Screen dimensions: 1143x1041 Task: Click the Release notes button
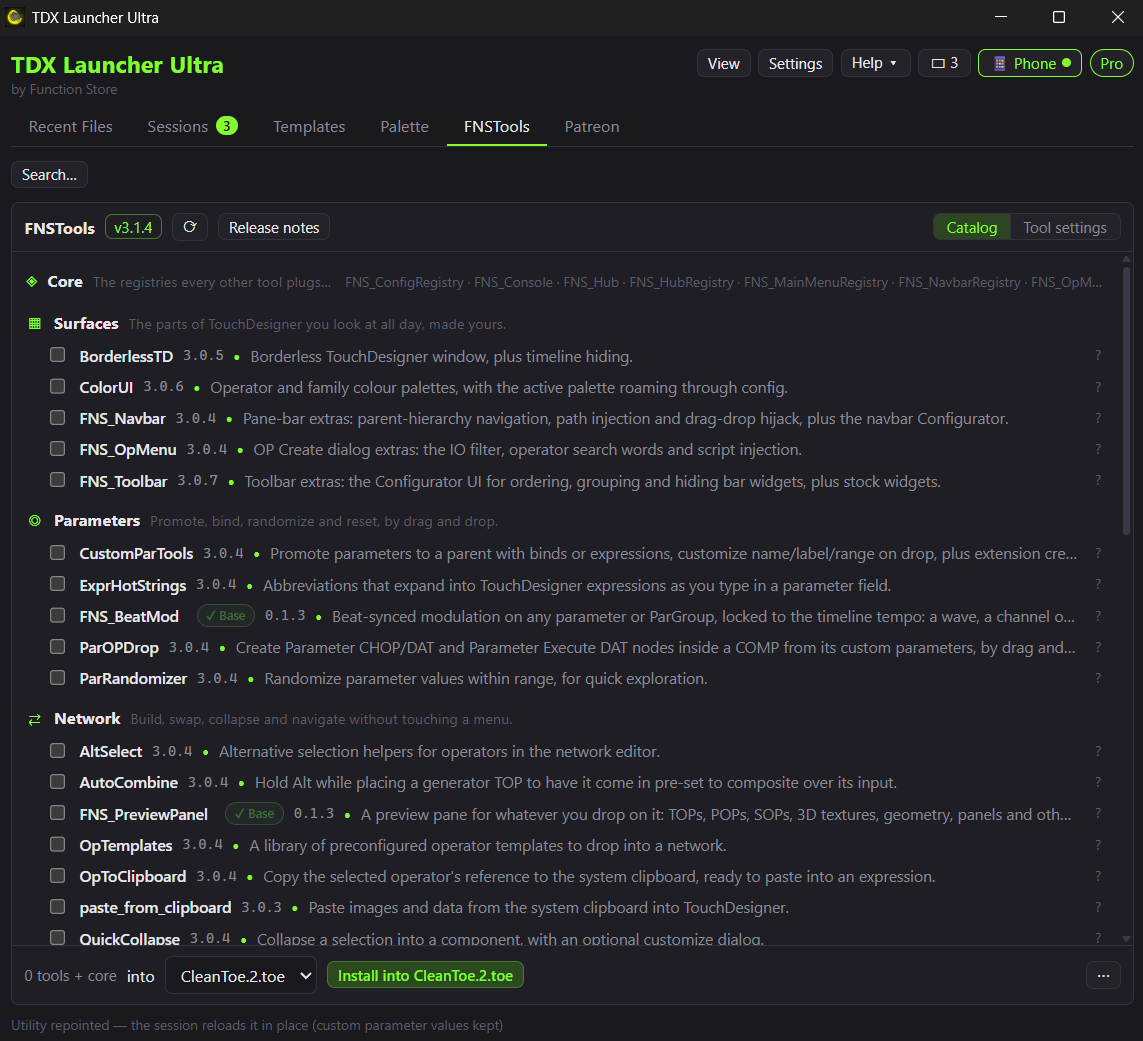click(x=274, y=227)
